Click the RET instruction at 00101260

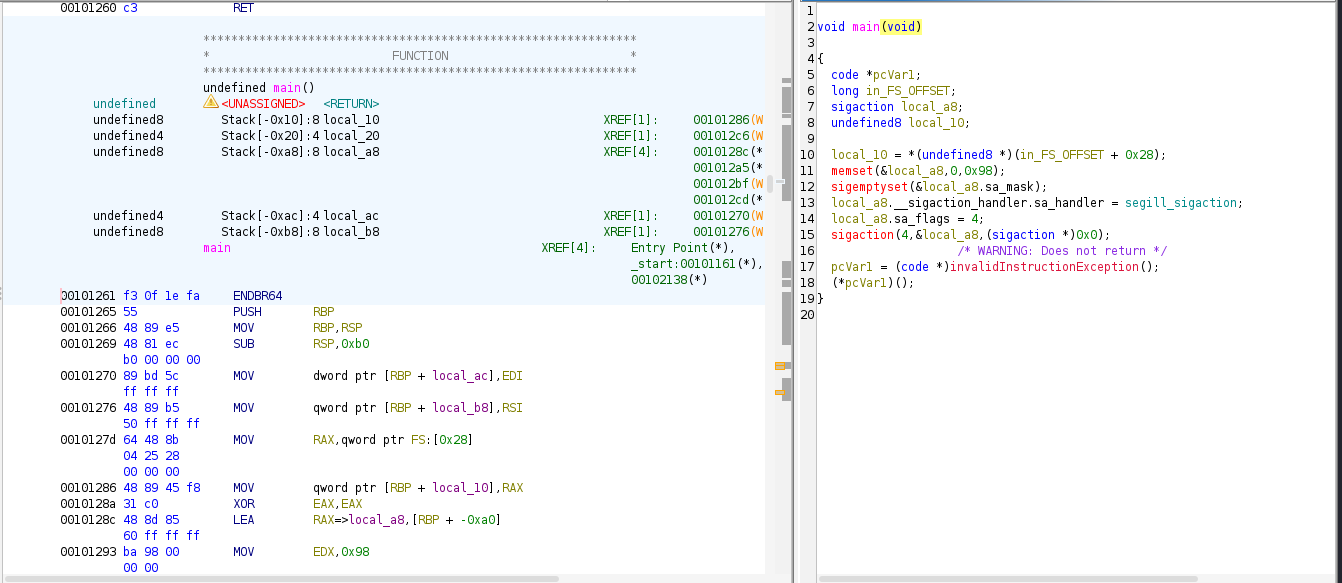click(243, 8)
